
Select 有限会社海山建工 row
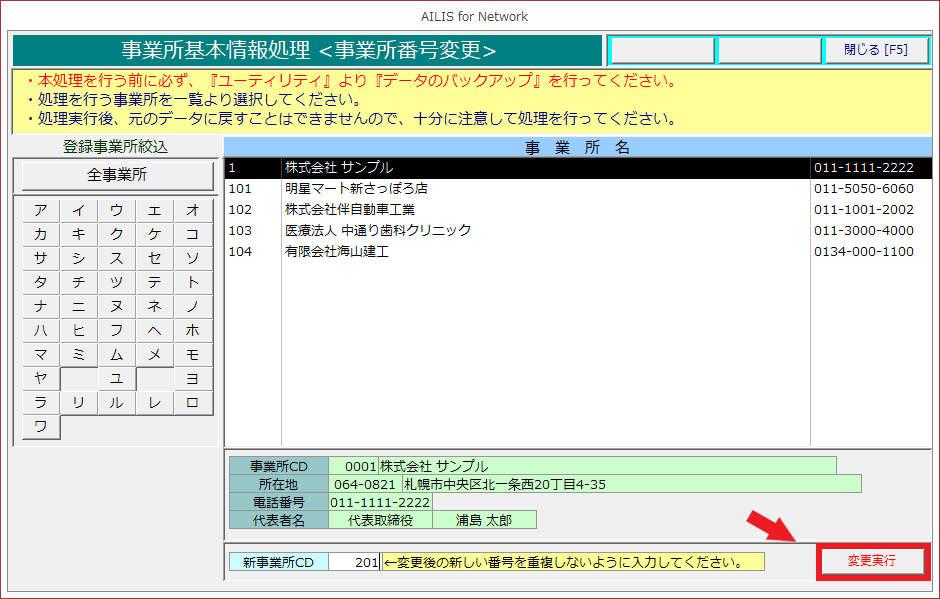click(x=336, y=252)
